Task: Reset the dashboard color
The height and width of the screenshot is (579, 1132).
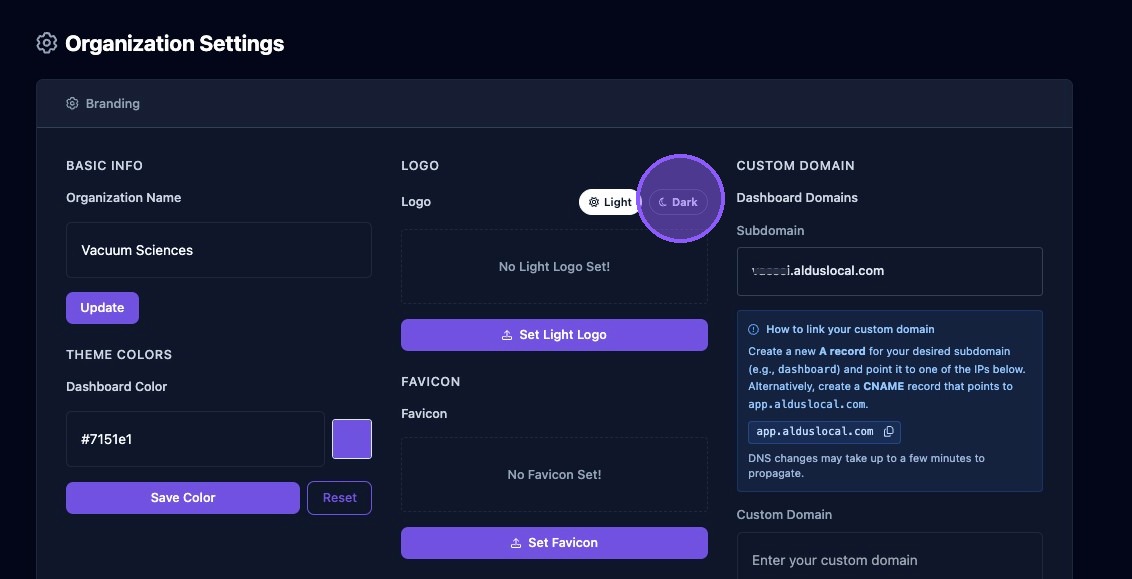Action: point(339,497)
